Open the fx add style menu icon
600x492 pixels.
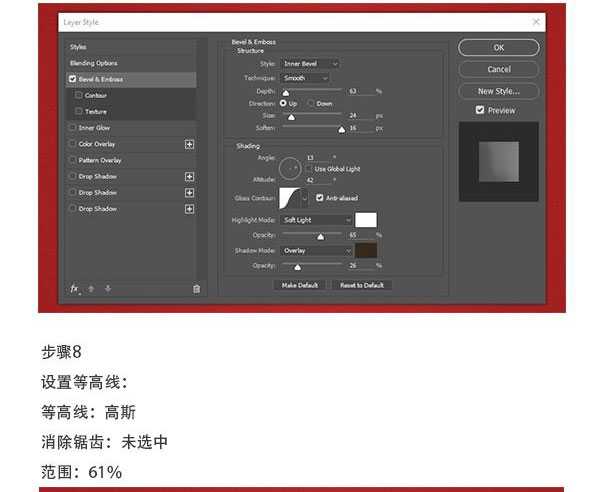pos(75,289)
